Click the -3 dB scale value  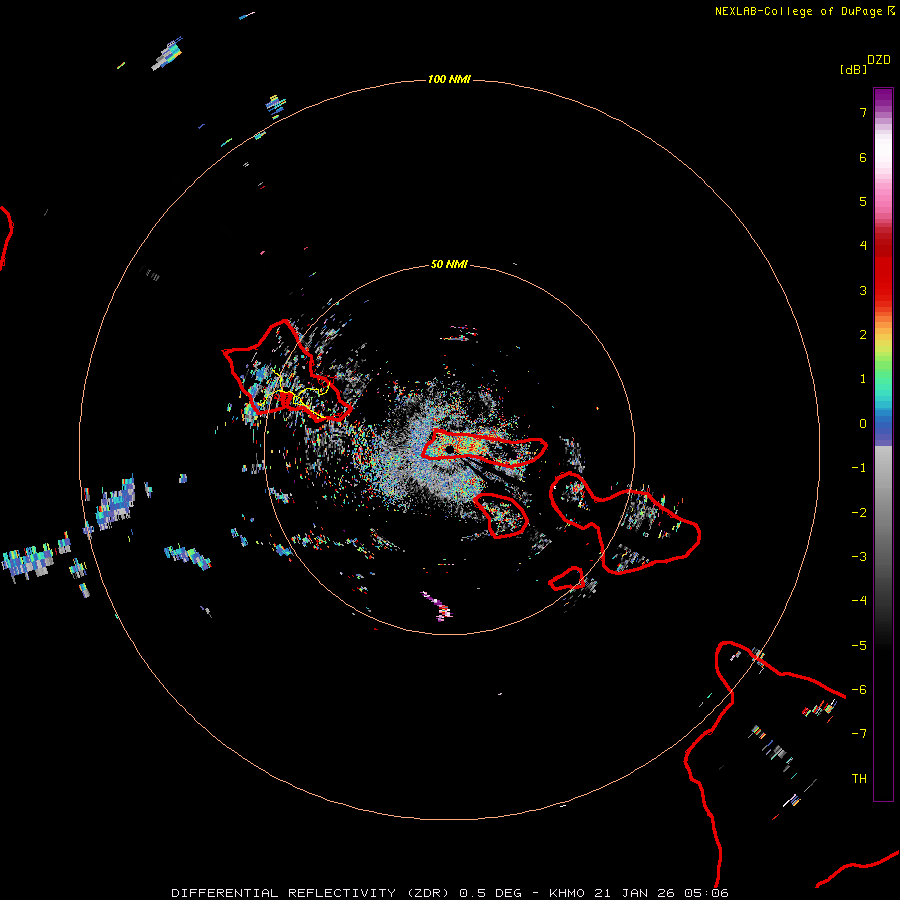click(x=859, y=557)
